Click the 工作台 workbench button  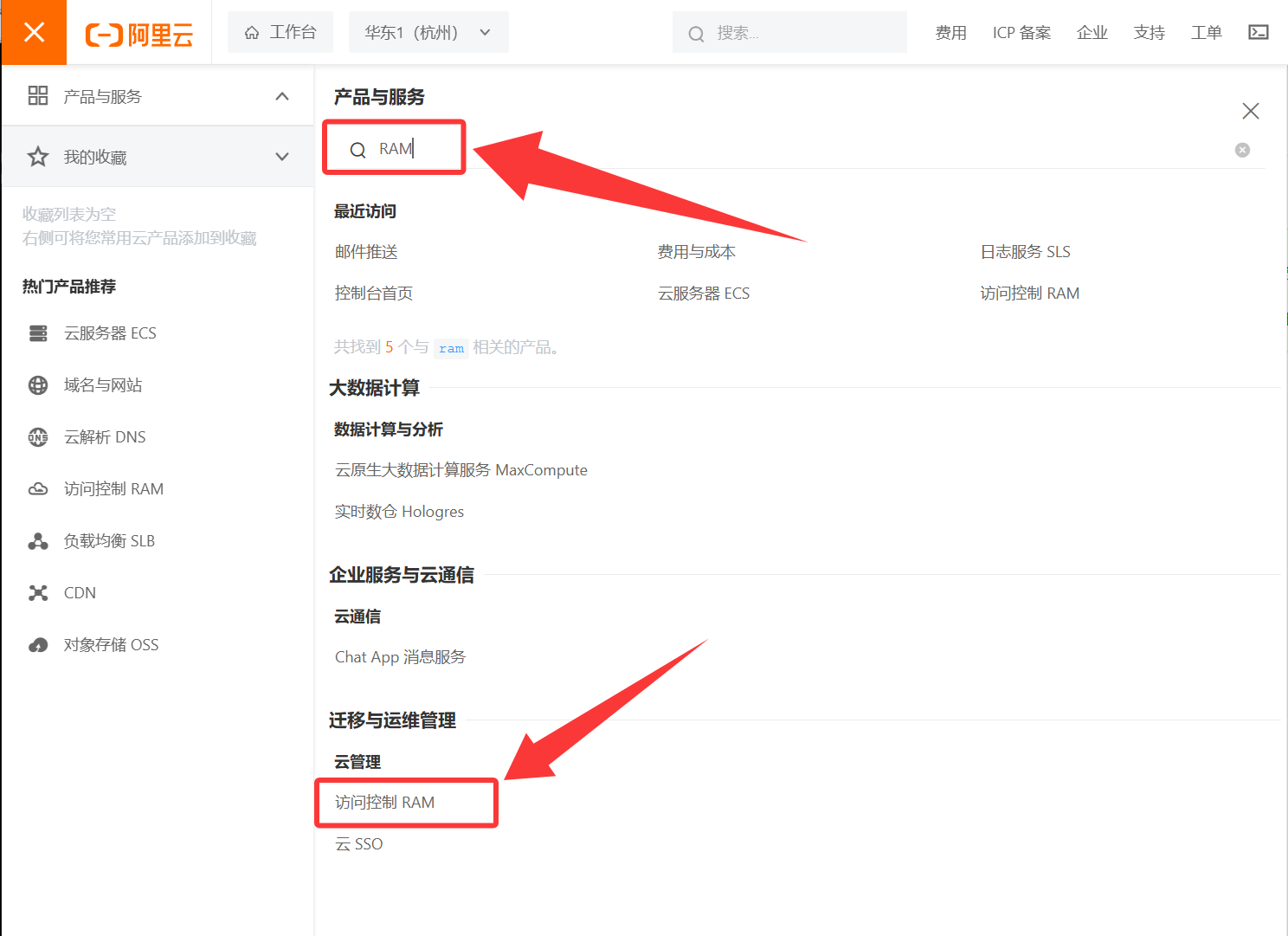click(x=280, y=32)
